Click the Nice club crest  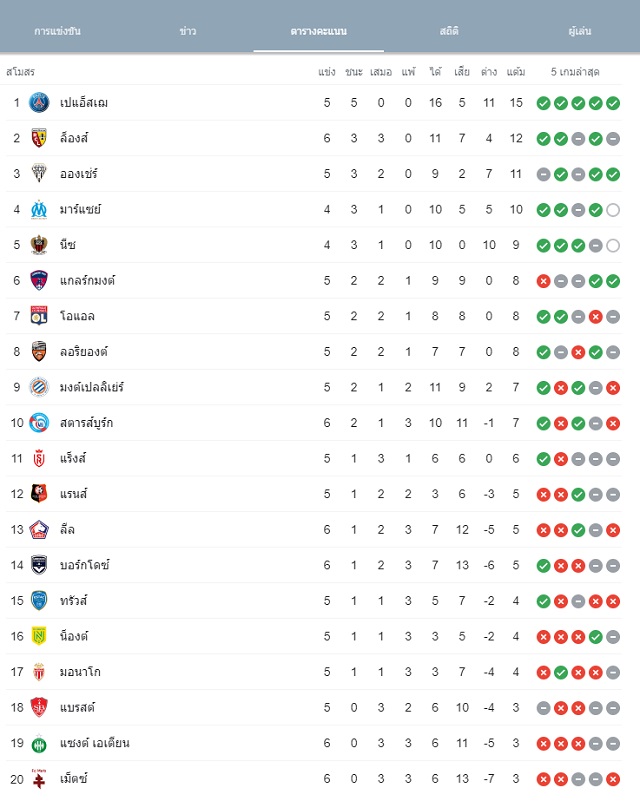(x=39, y=245)
